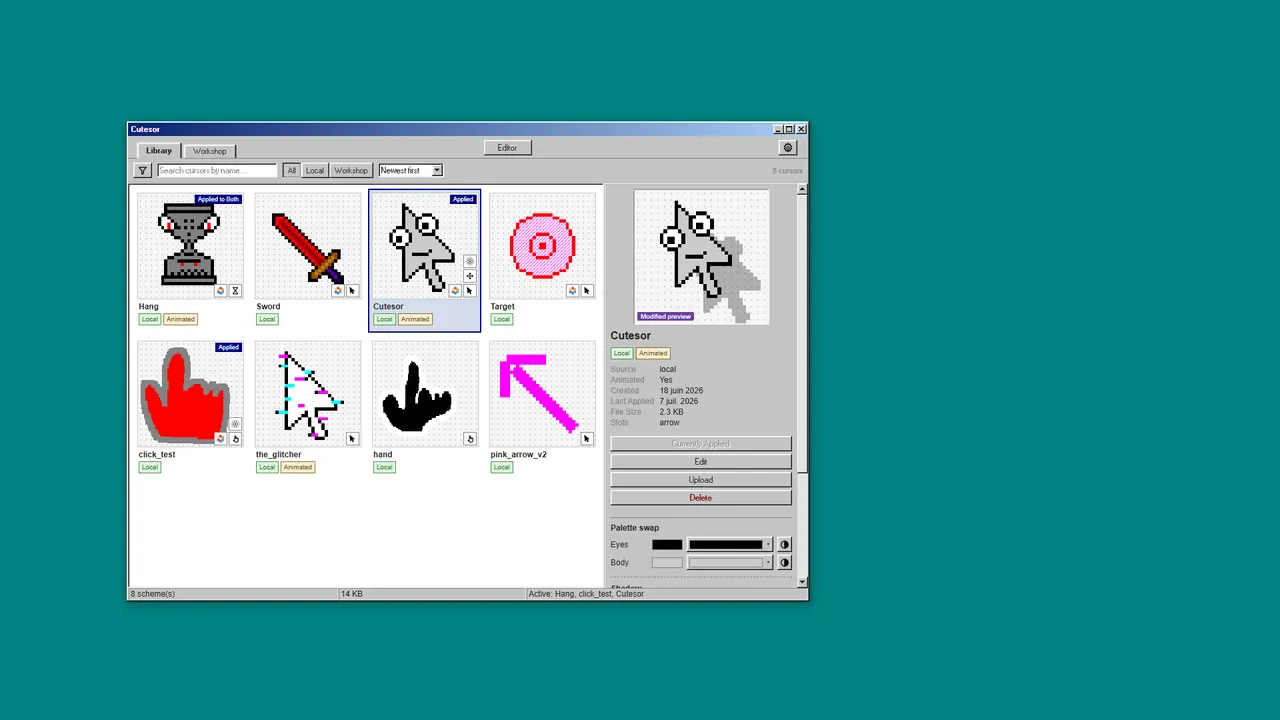The image size is (1280, 720).
Task: Click the Body gray color swatch
Action: tap(667, 563)
